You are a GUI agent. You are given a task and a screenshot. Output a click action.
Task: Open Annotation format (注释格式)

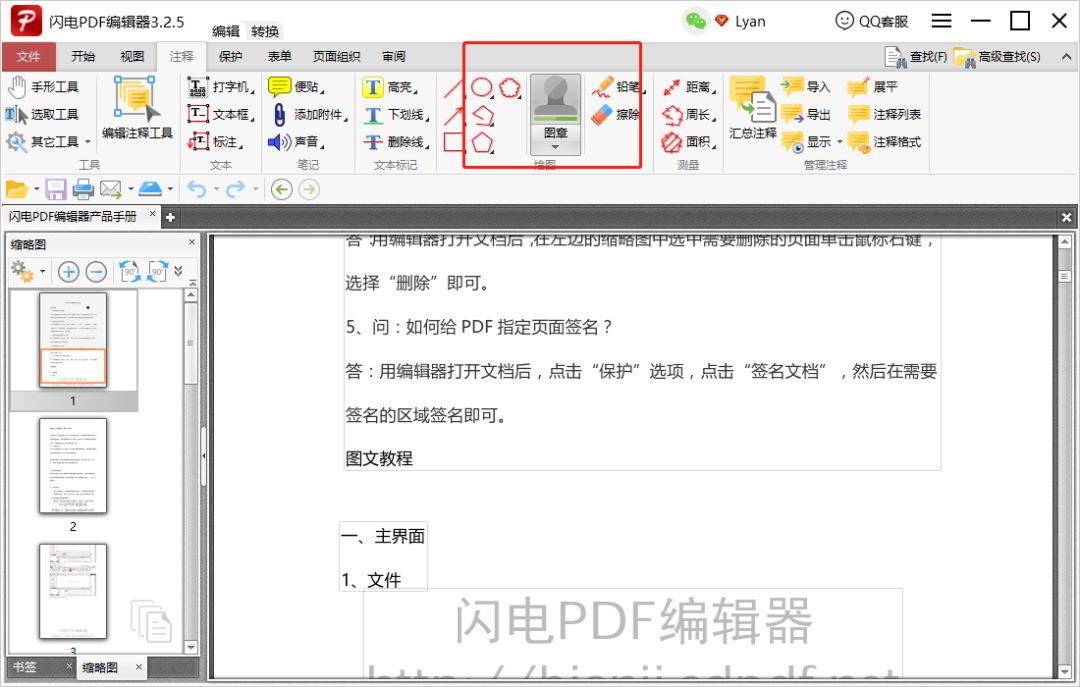click(x=884, y=142)
